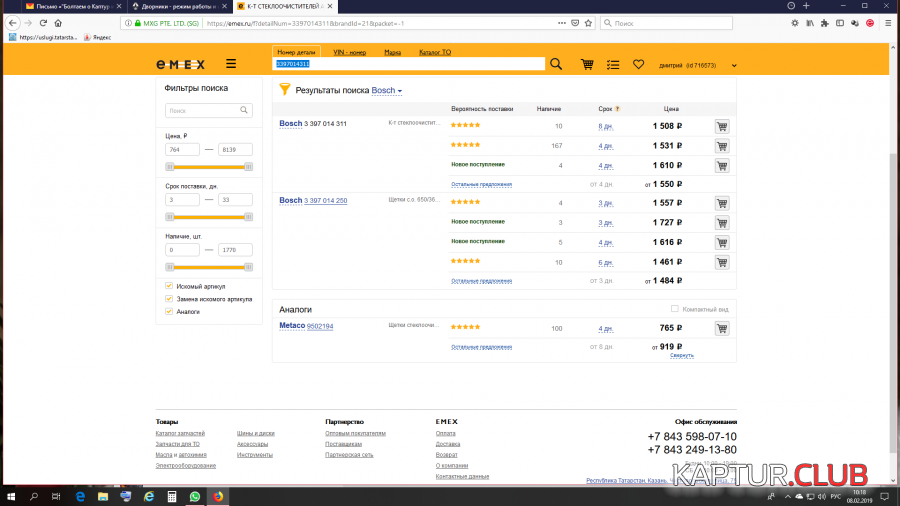This screenshot has width=900, height=506.
Task: Click the magnifier in the filters search box
Action: click(x=244, y=110)
